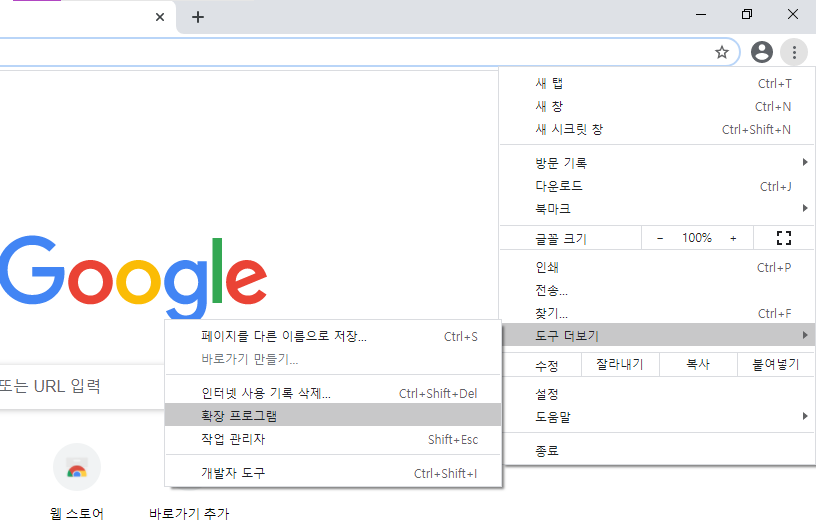This screenshot has height=532, width=816.
Task: Open 확장 프로그램 in the submenu
Action: click(333, 415)
